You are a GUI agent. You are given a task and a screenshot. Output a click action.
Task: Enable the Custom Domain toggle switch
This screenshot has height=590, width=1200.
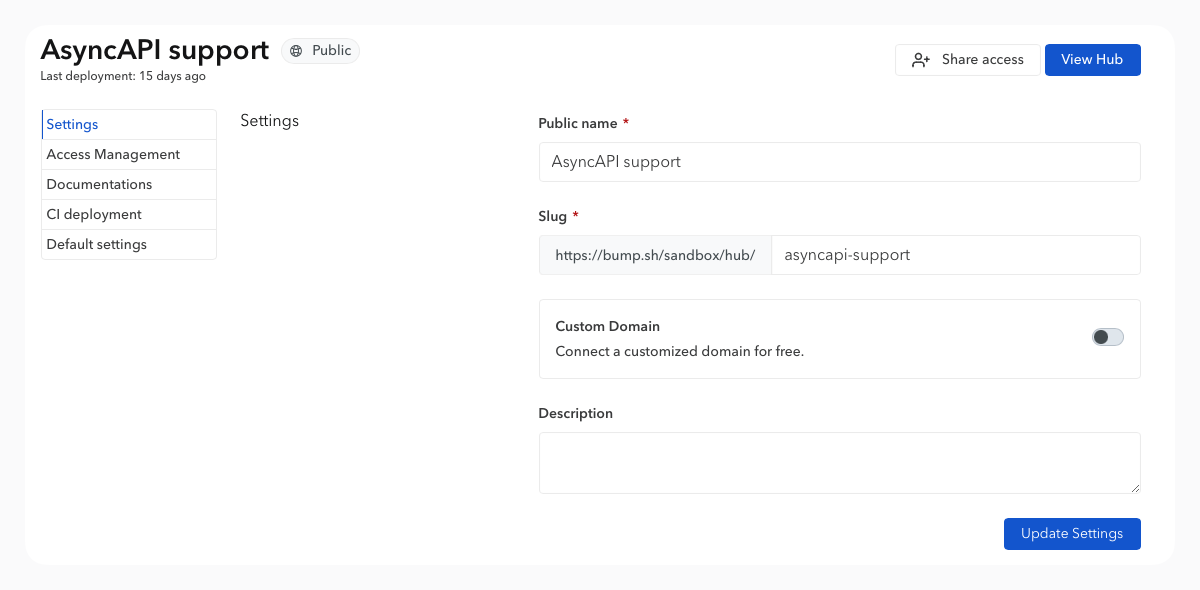click(x=1107, y=337)
